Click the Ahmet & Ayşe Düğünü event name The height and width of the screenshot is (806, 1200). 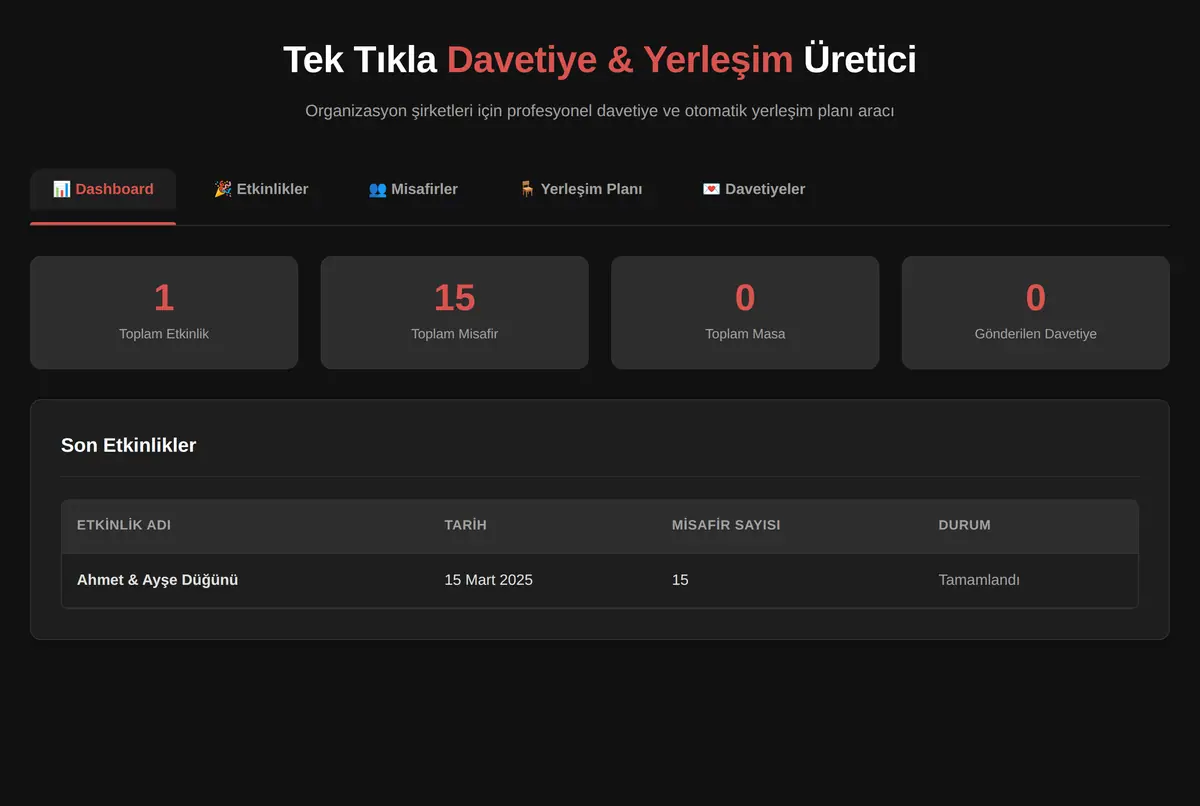click(x=158, y=580)
